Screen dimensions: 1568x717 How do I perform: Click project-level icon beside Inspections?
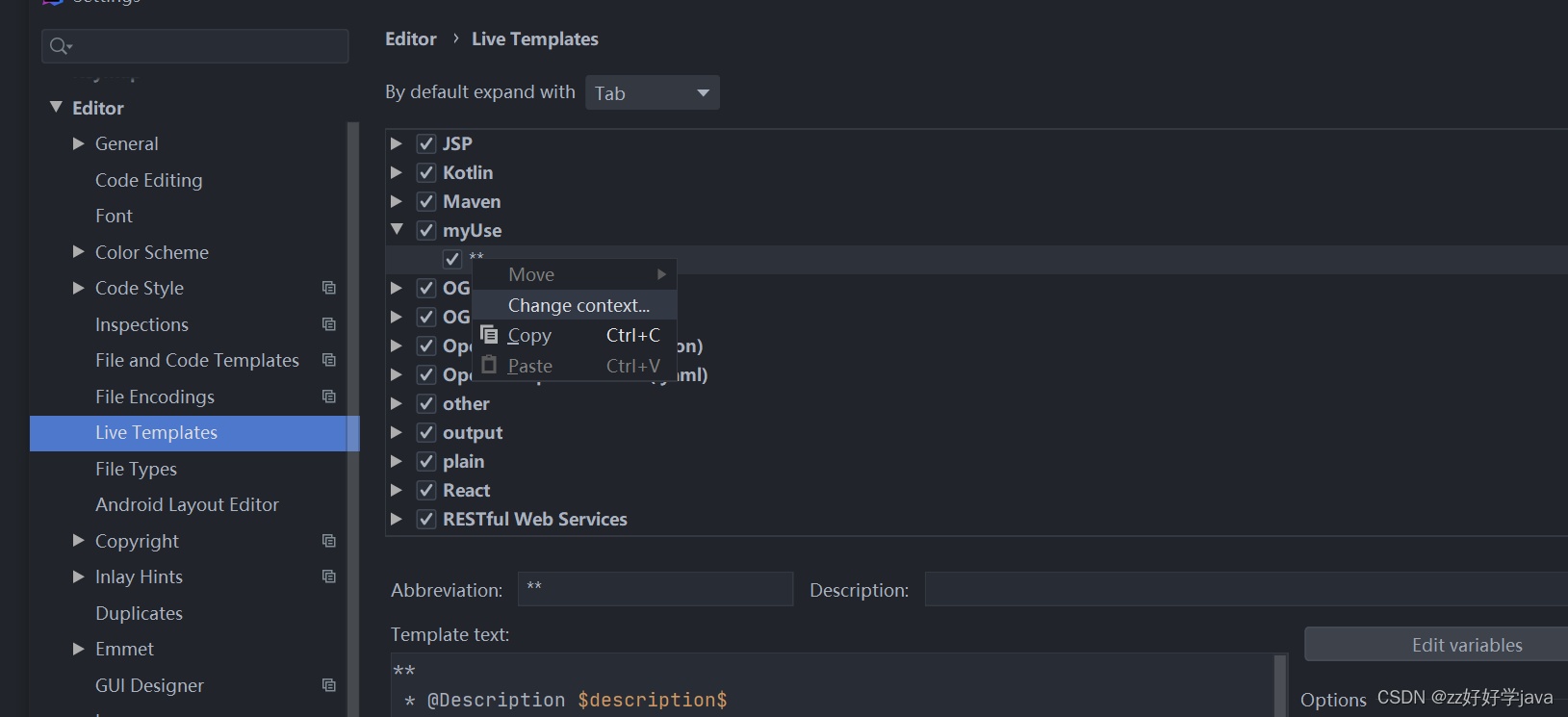[329, 324]
